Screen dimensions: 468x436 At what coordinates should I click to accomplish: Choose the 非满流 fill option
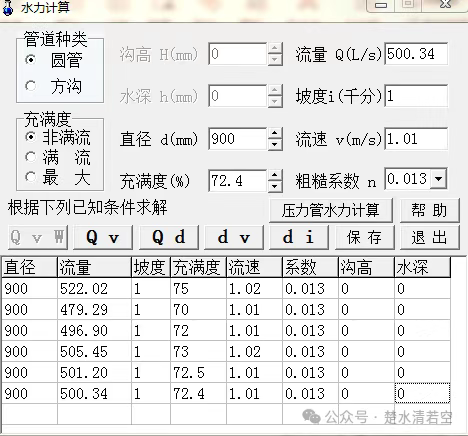point(30,137)
